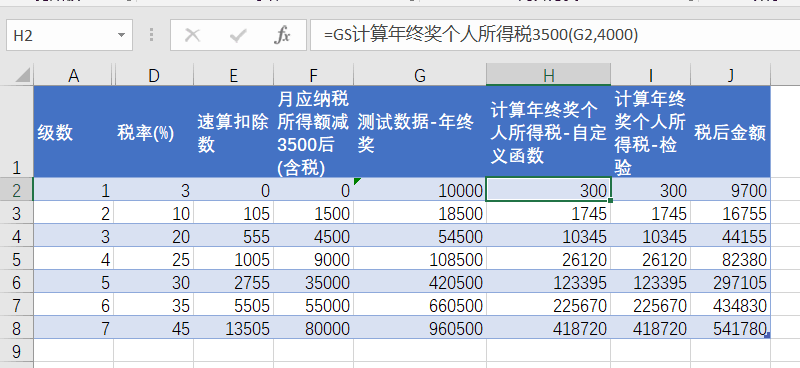Click cell G4 with value 54500

pyautogui.click(x=420, y=236)
